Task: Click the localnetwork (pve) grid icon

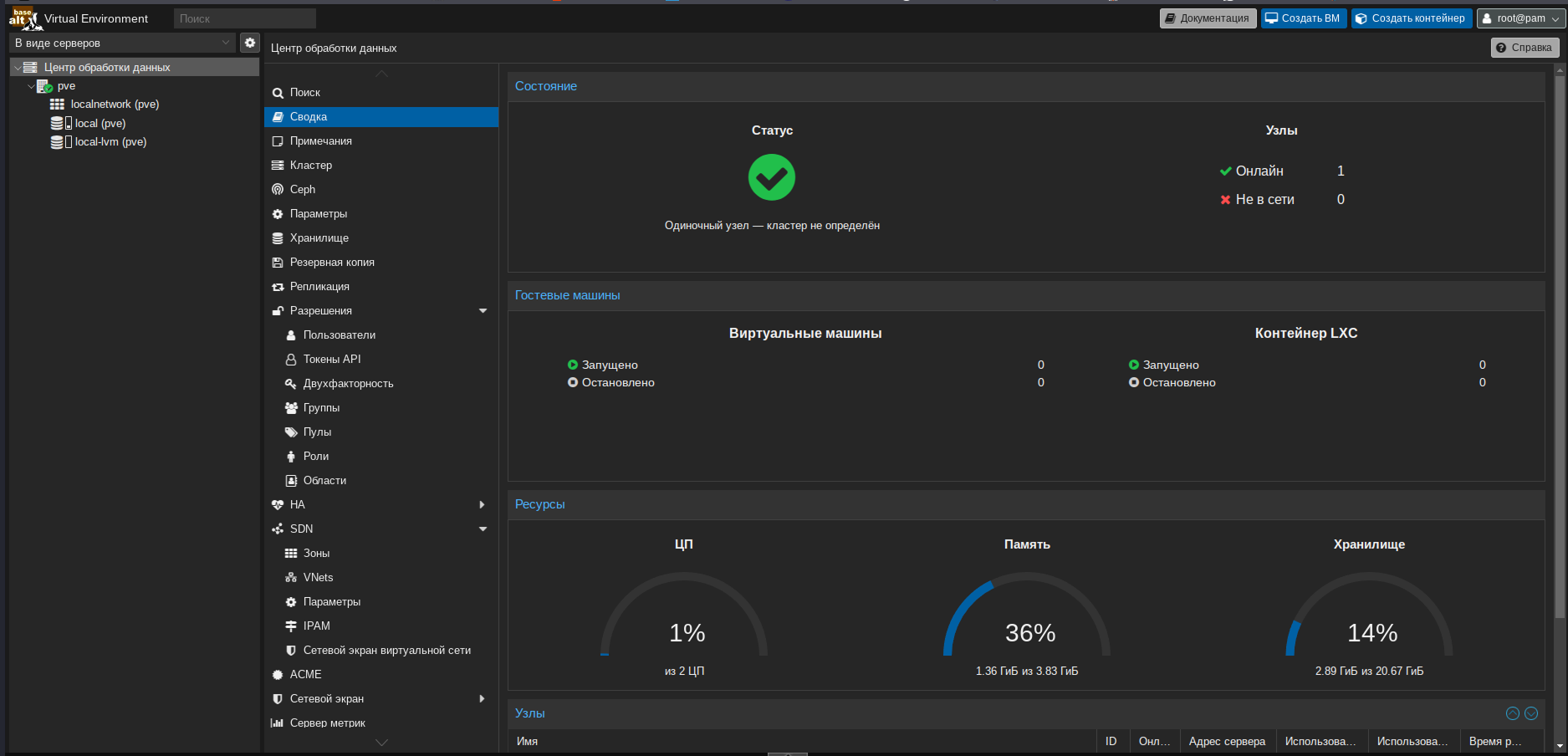Action: (x=57, y=105)
